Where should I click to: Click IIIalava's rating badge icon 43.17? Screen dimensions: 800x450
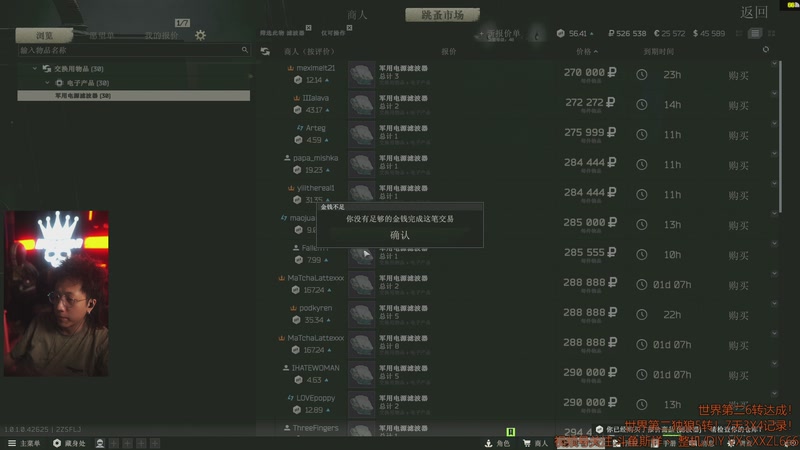[297, 110]
